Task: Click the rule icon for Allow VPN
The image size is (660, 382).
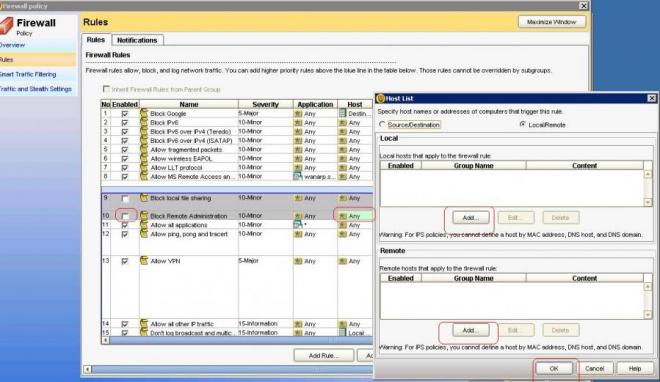Action: (144, 261)
